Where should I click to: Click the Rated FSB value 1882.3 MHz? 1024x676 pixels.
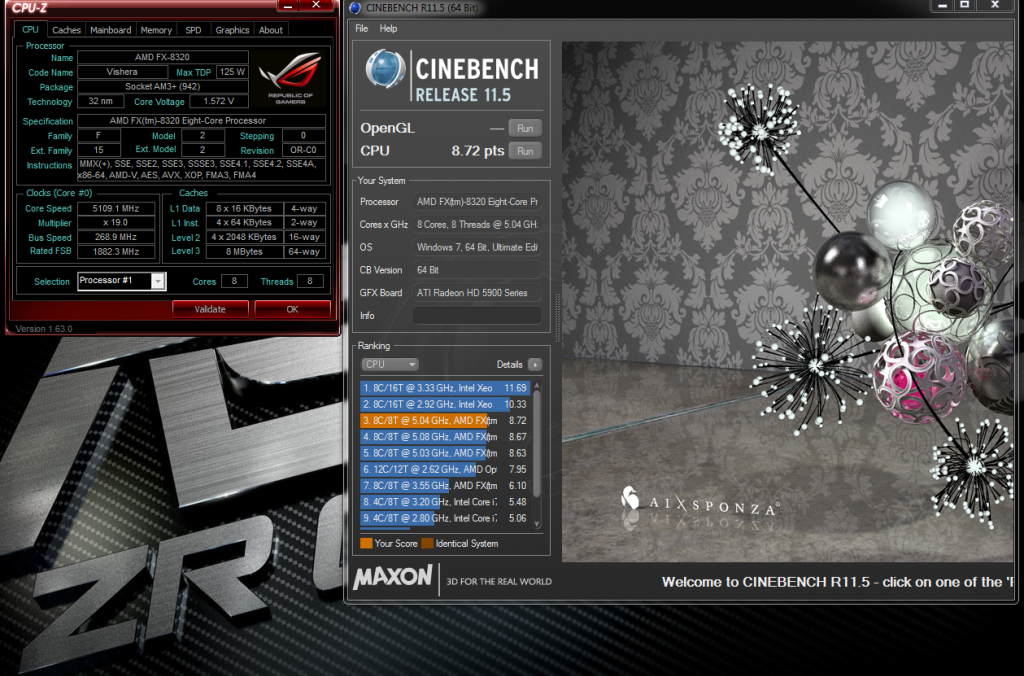[x=116, y=251]
